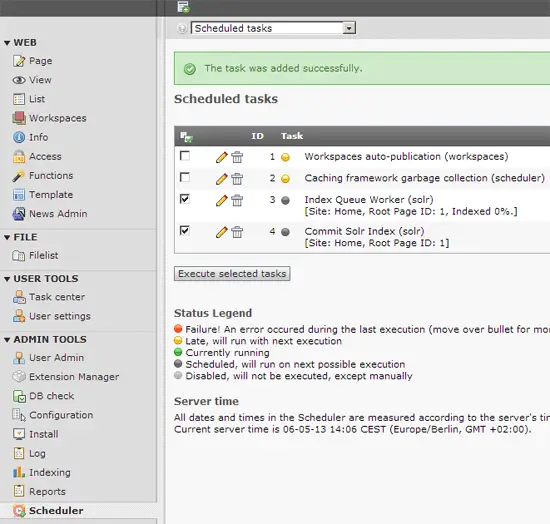Open the Workspaces module
The image size is (550, 524).
(49, 118)
